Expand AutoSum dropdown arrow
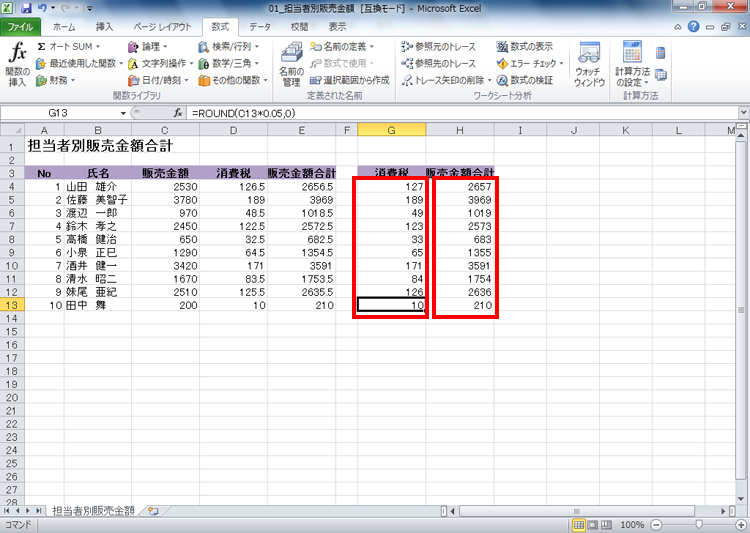The width and height of the screenshot is (750, 533). (x=98, y=47)
